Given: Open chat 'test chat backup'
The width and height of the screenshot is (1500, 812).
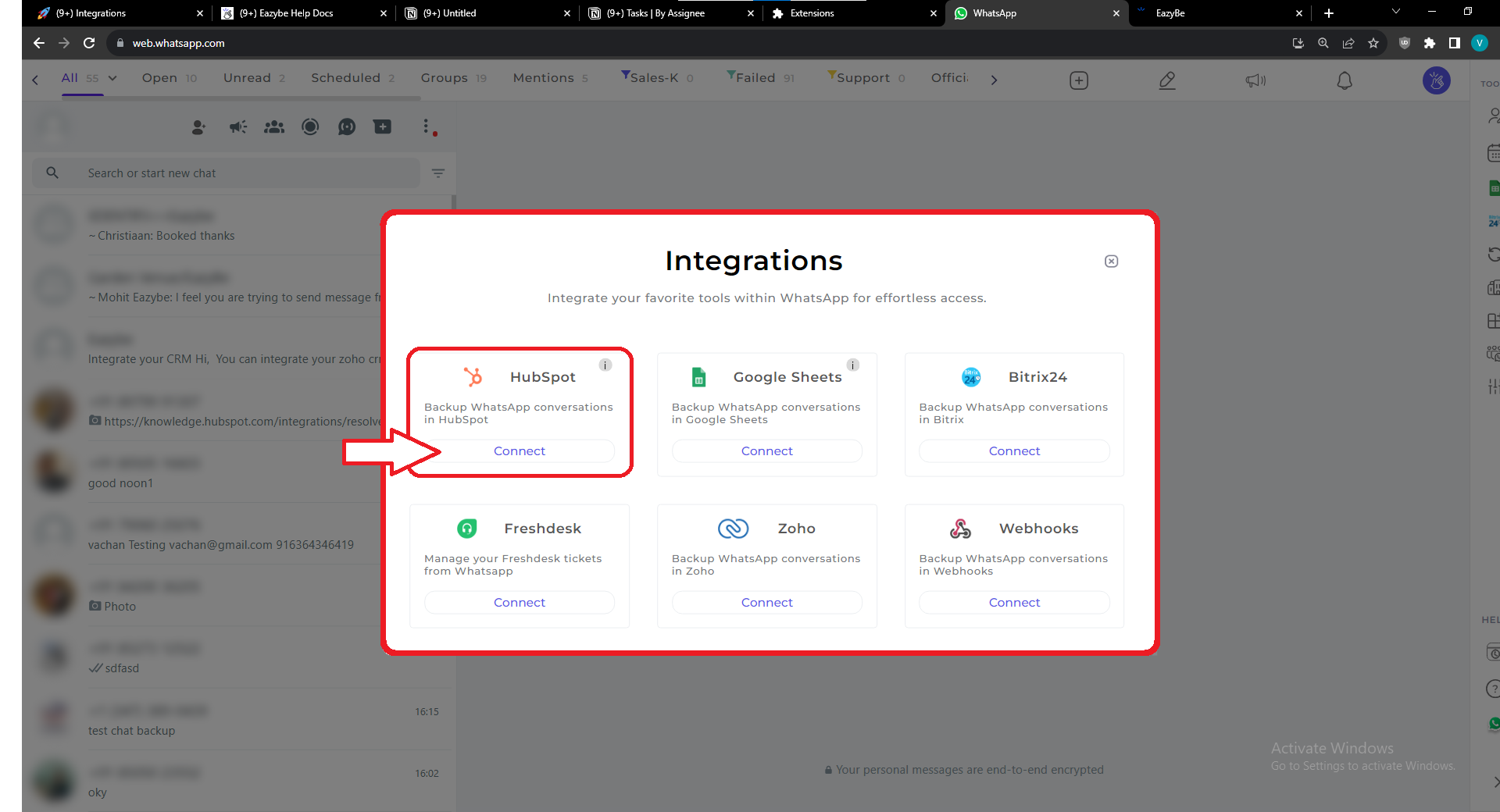Looking at the screenshot, I should (x=238, y=720).
